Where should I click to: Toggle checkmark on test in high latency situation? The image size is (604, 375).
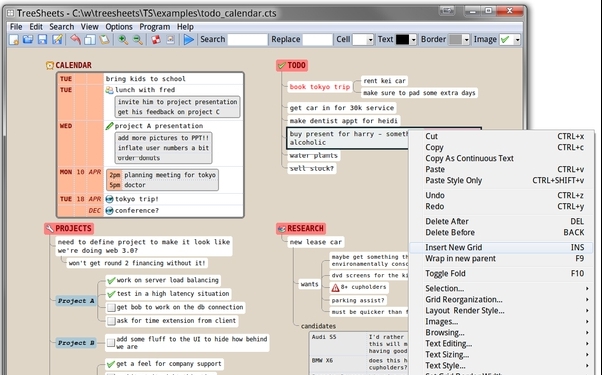pos(111,294)
